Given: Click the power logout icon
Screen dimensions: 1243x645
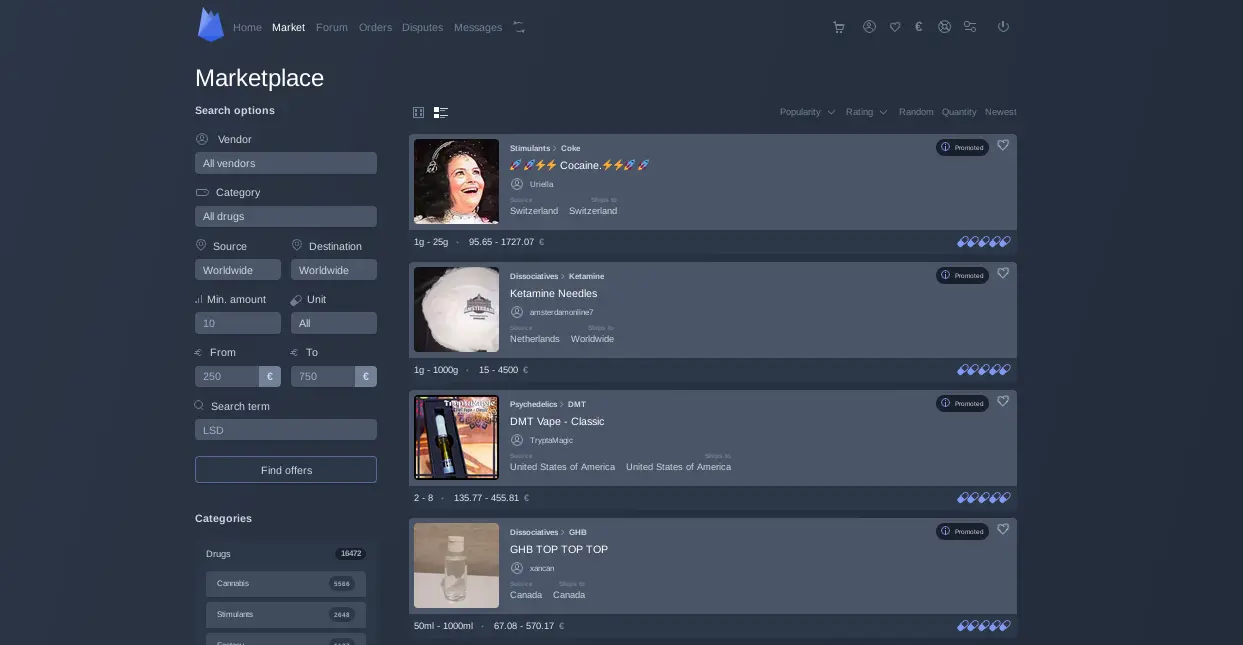Looking at the screenshot, I should click(x=1003, y=27).
